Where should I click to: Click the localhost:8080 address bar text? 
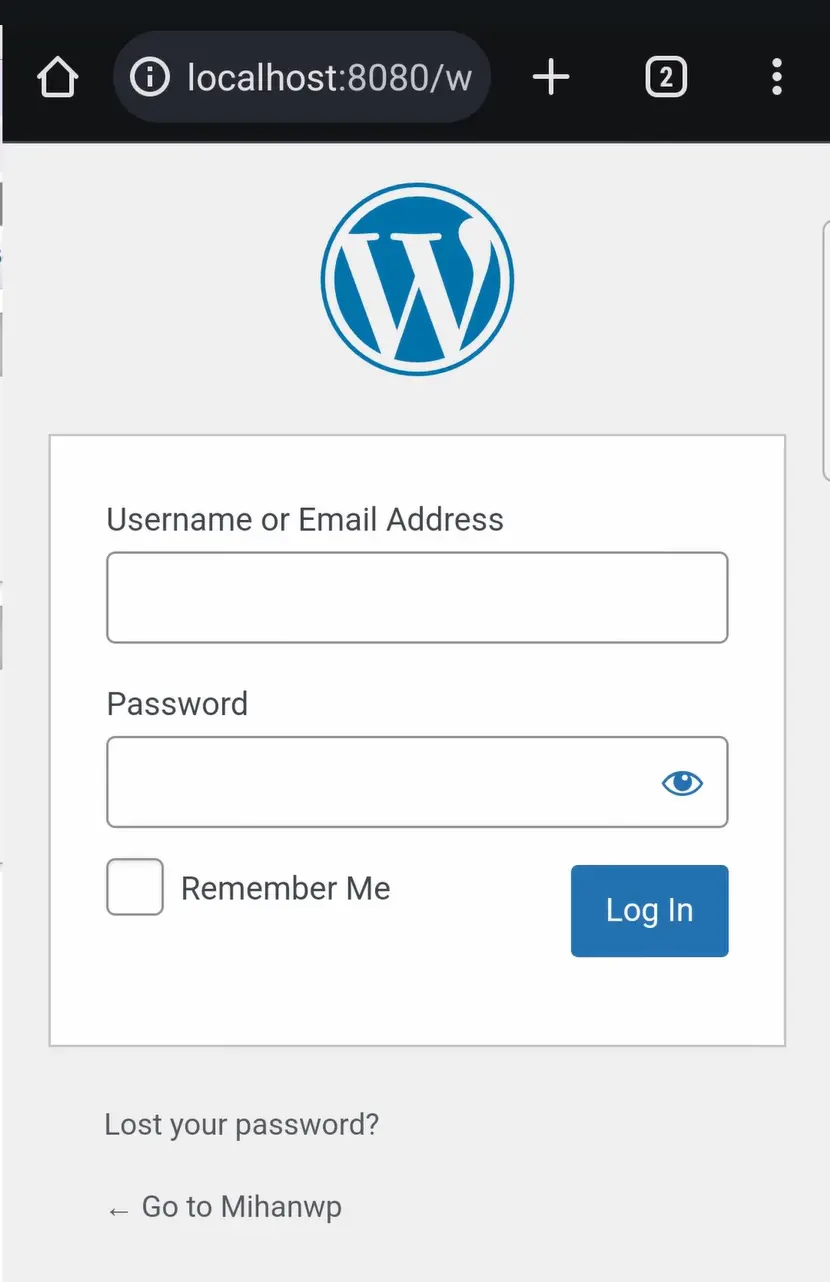pos(329,77)
